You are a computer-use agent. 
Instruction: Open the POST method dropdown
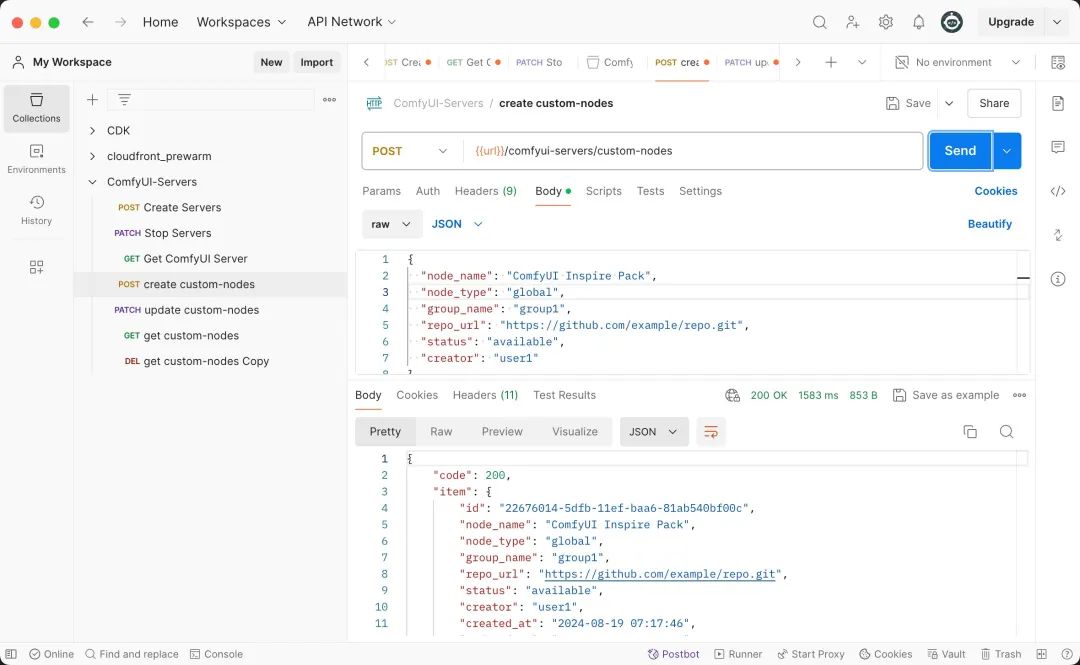coord(410,151)
